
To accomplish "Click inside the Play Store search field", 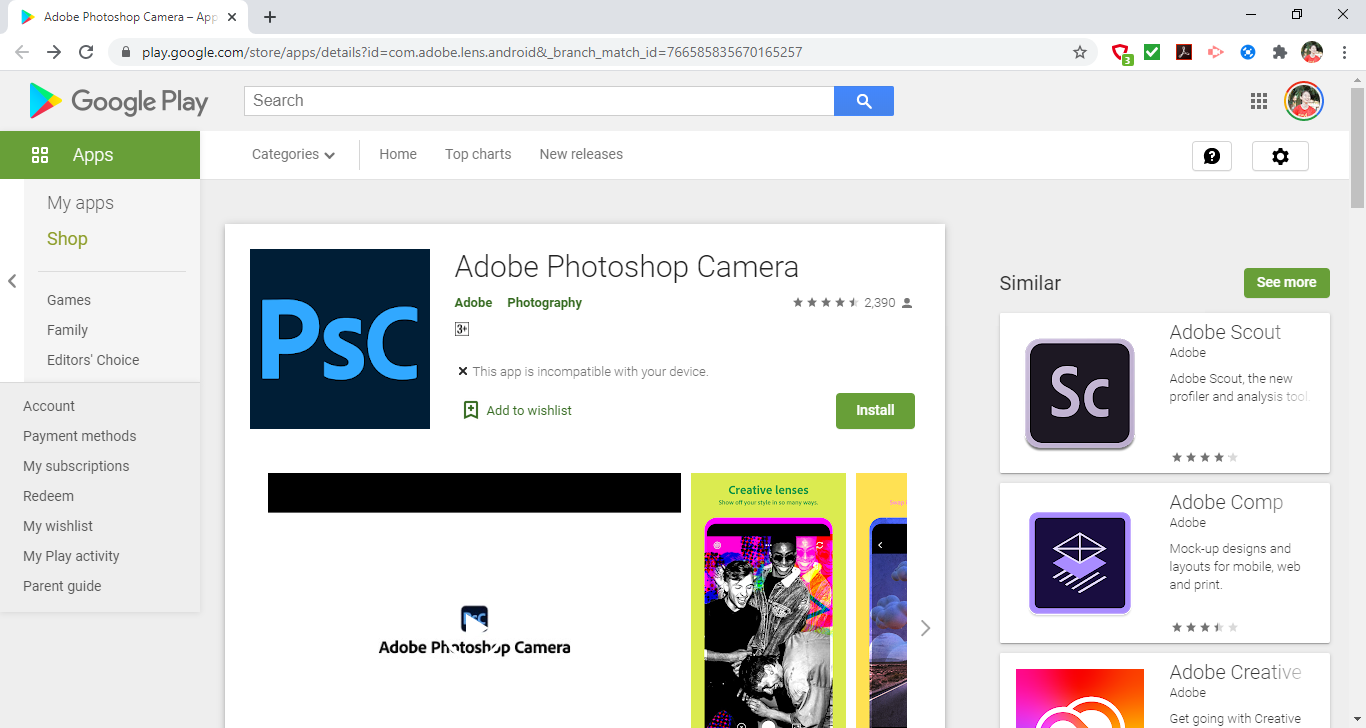I will coord(538,100).
